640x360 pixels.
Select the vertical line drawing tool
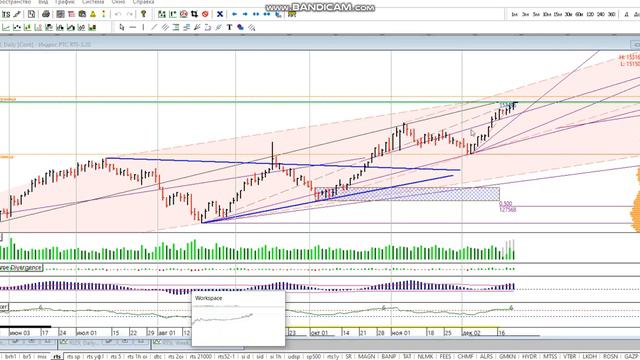(143, 27)
